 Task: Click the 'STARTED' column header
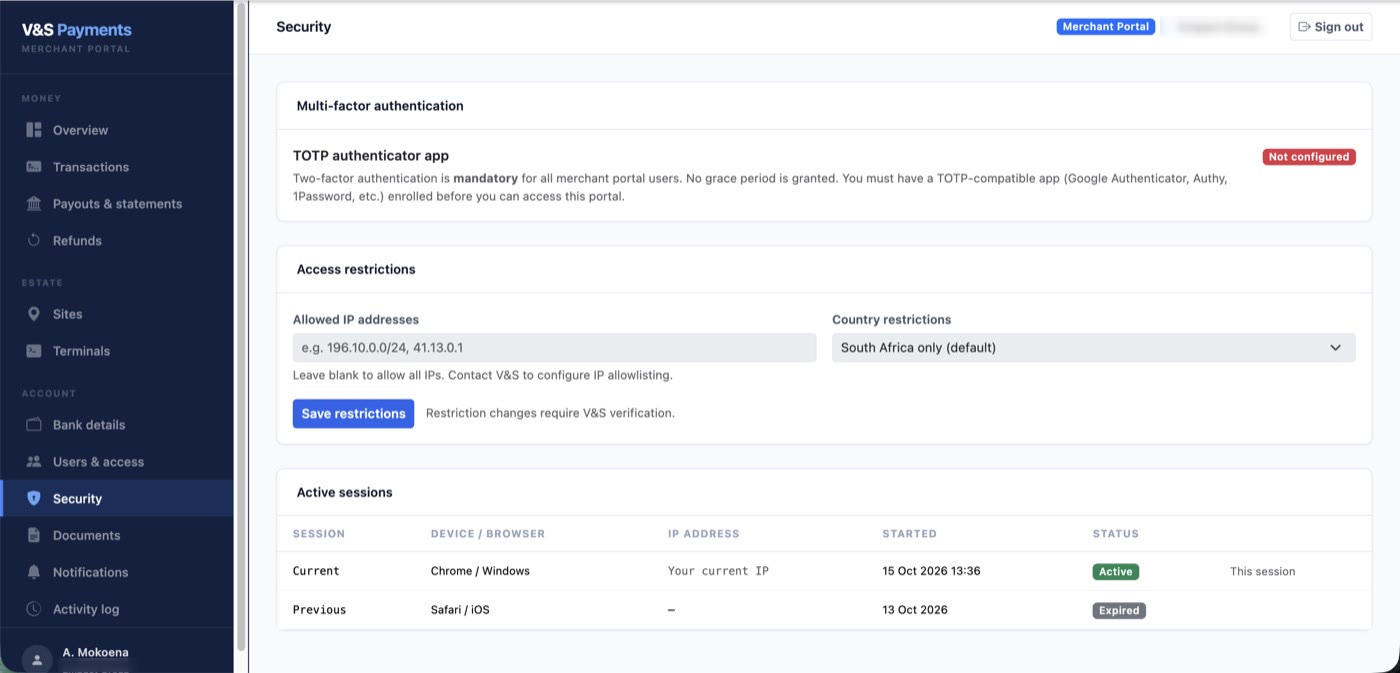click(909, 534)
